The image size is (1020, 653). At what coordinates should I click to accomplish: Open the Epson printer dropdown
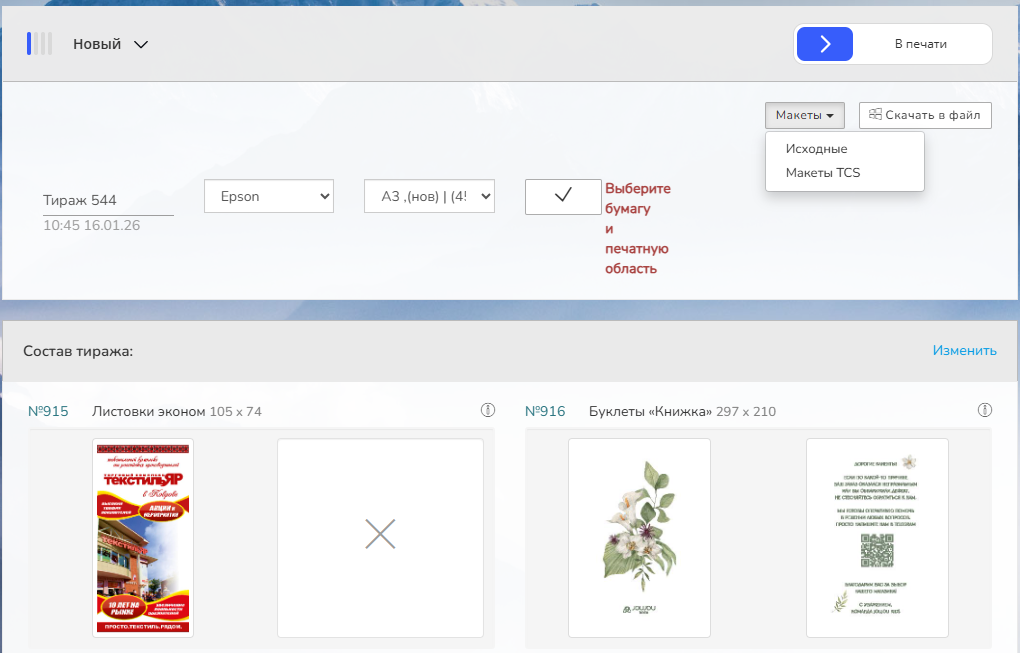click(269, 196)
